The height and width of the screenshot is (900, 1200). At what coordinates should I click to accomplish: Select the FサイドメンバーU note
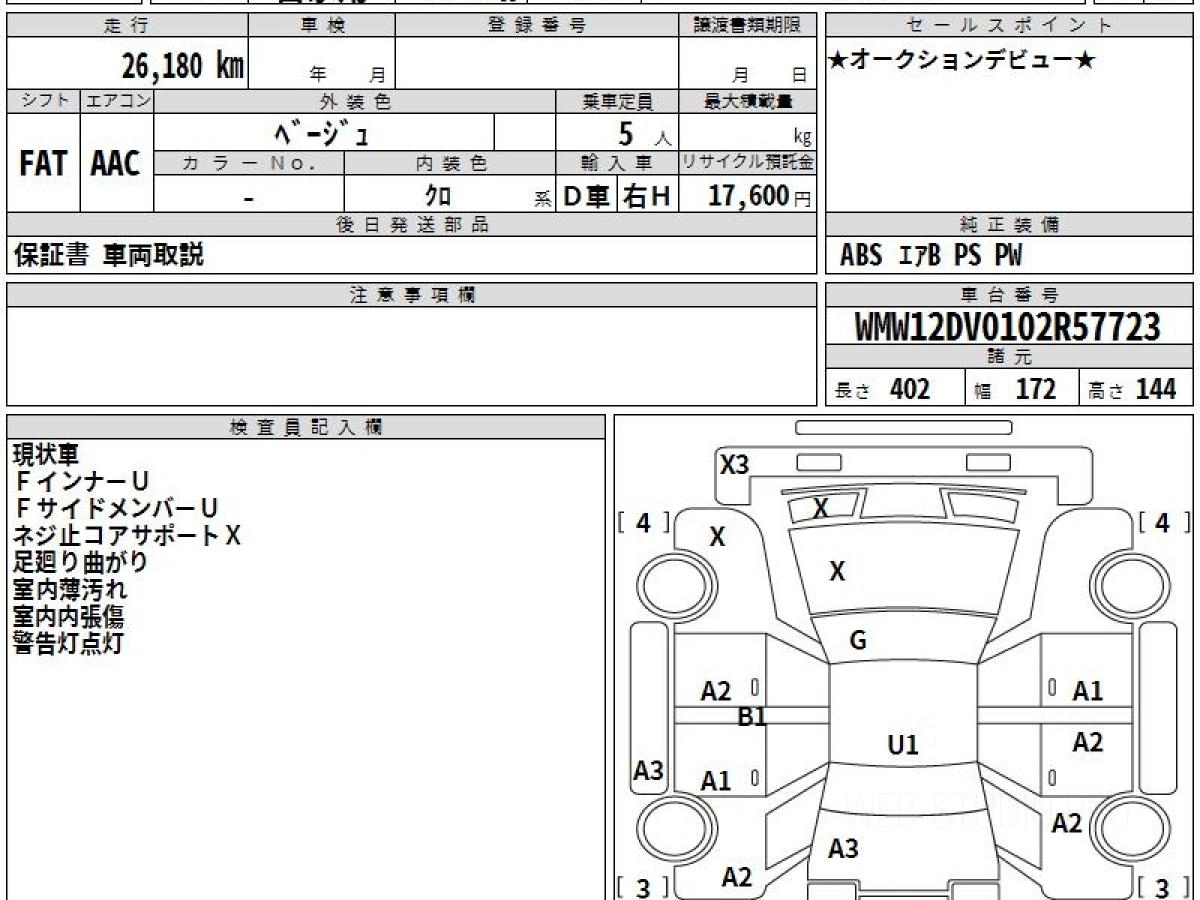click(x=116, y=509)
